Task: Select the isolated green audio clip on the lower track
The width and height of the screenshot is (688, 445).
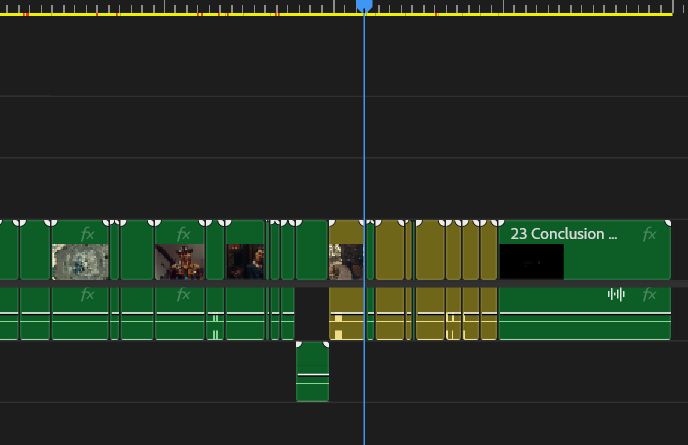Action: tap(312, 372)
